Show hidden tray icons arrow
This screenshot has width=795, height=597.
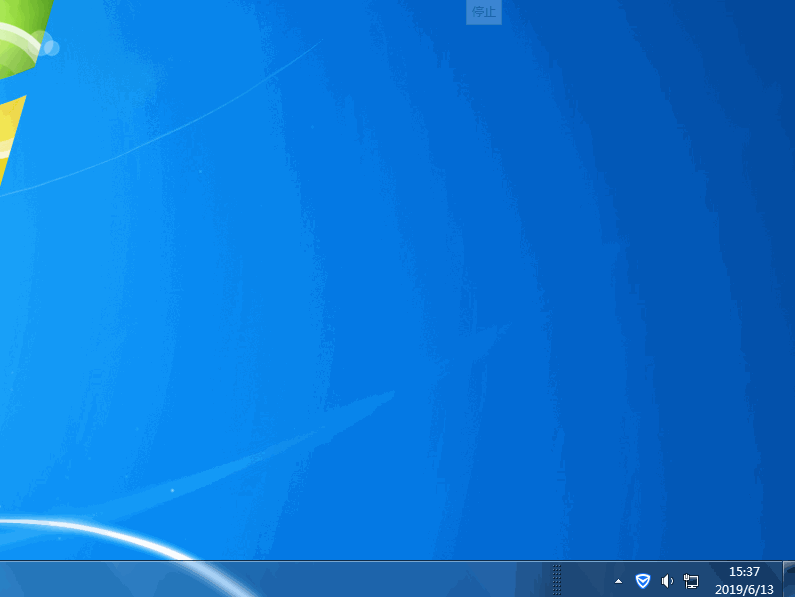(618, 581)
